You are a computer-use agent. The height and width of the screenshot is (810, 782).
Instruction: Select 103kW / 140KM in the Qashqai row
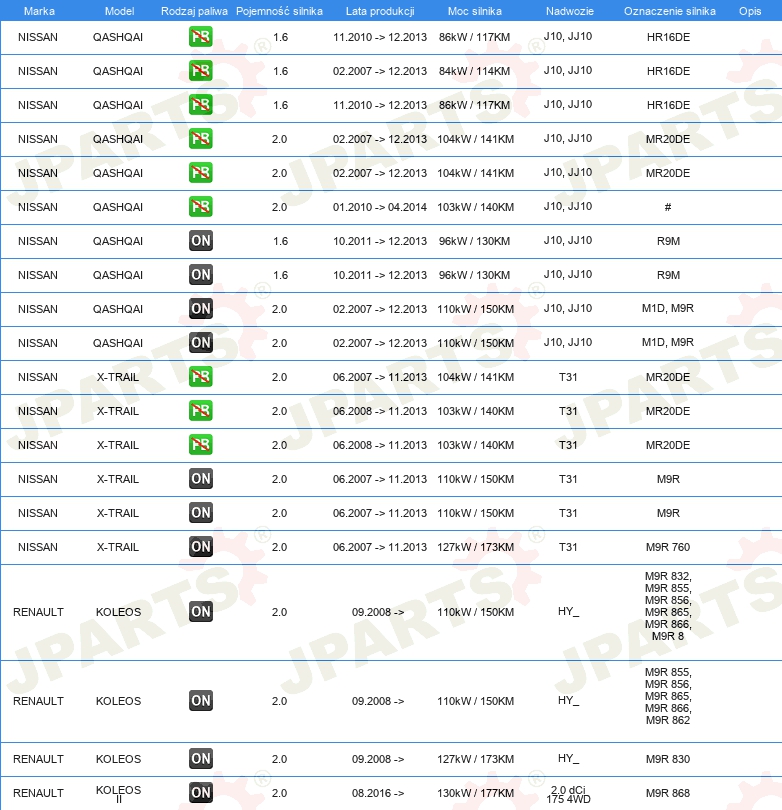476,207
